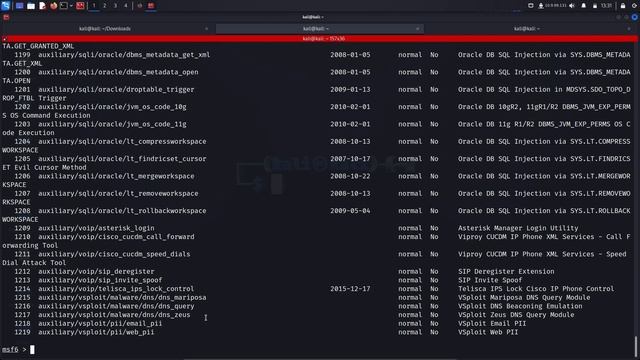Click module auxiliary/voip/asterisk_login
This screenshot has height=360, width=640.
[x=96, y=228]
